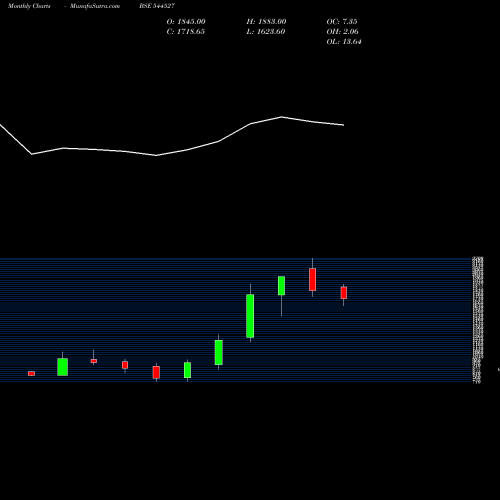500x500 pixels.
Task: Click the peak of the white line
Action: point(282,117)
